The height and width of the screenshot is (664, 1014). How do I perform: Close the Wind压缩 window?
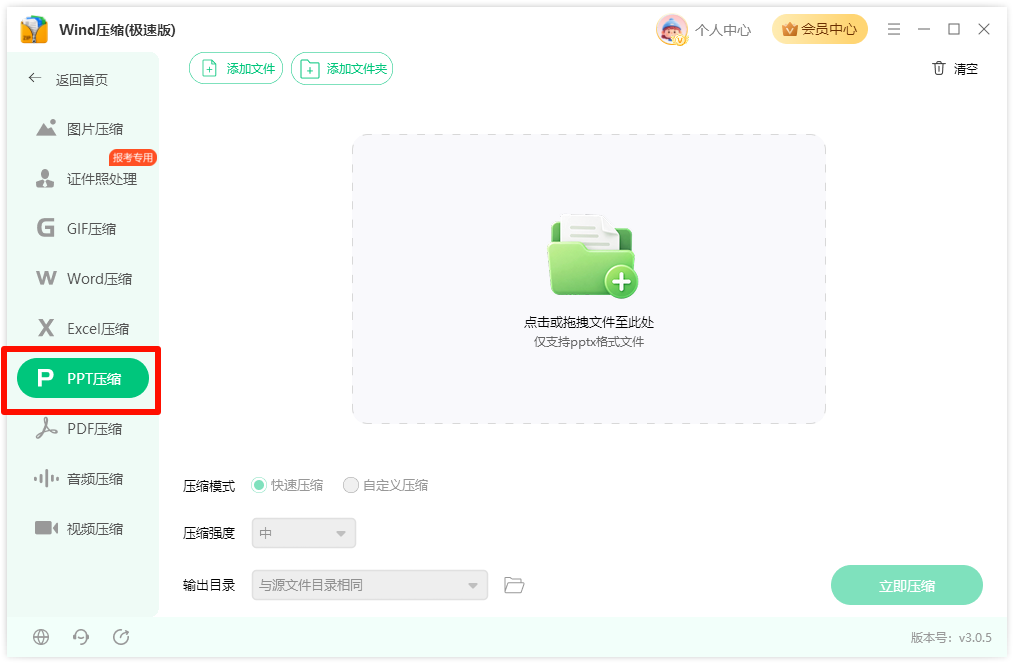(984, 29)
